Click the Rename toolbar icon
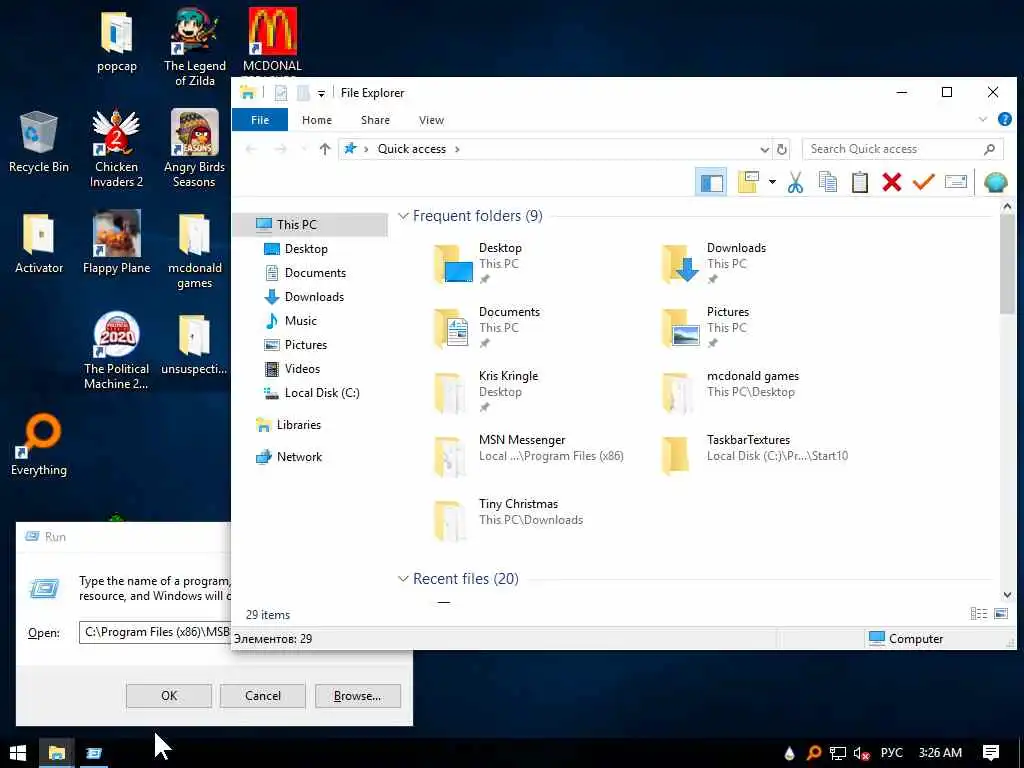Image resolution: width=1024 pixels, height=768 pixels. pos(955,182)
